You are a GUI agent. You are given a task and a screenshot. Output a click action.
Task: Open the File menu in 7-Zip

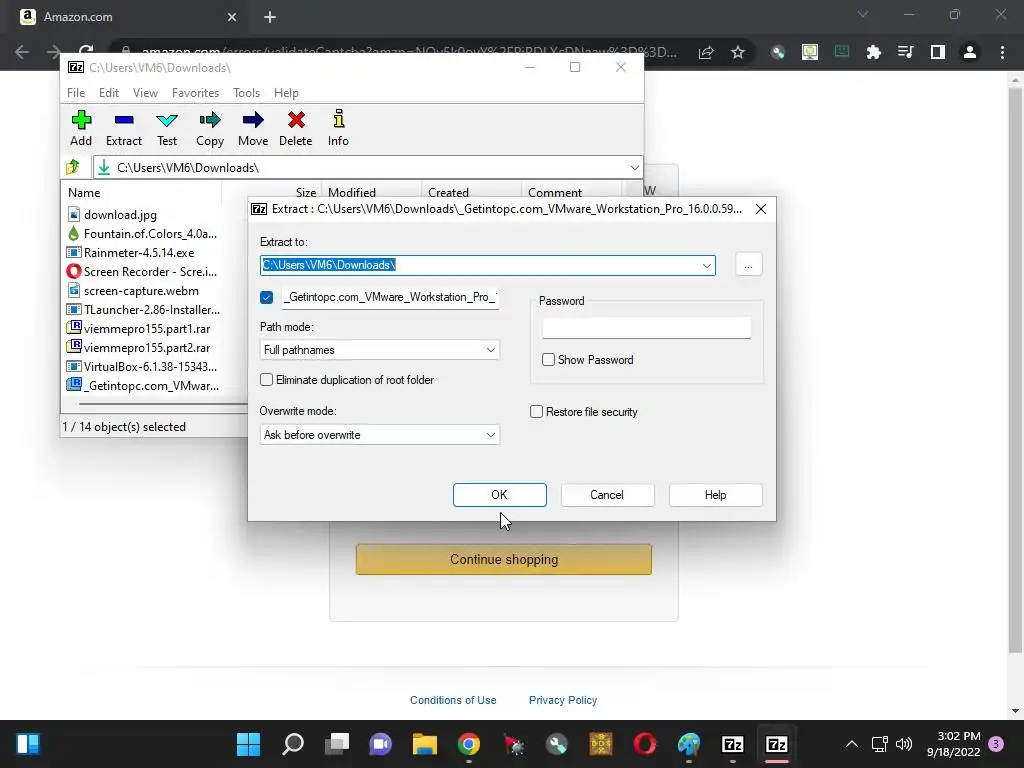point(76,93)
